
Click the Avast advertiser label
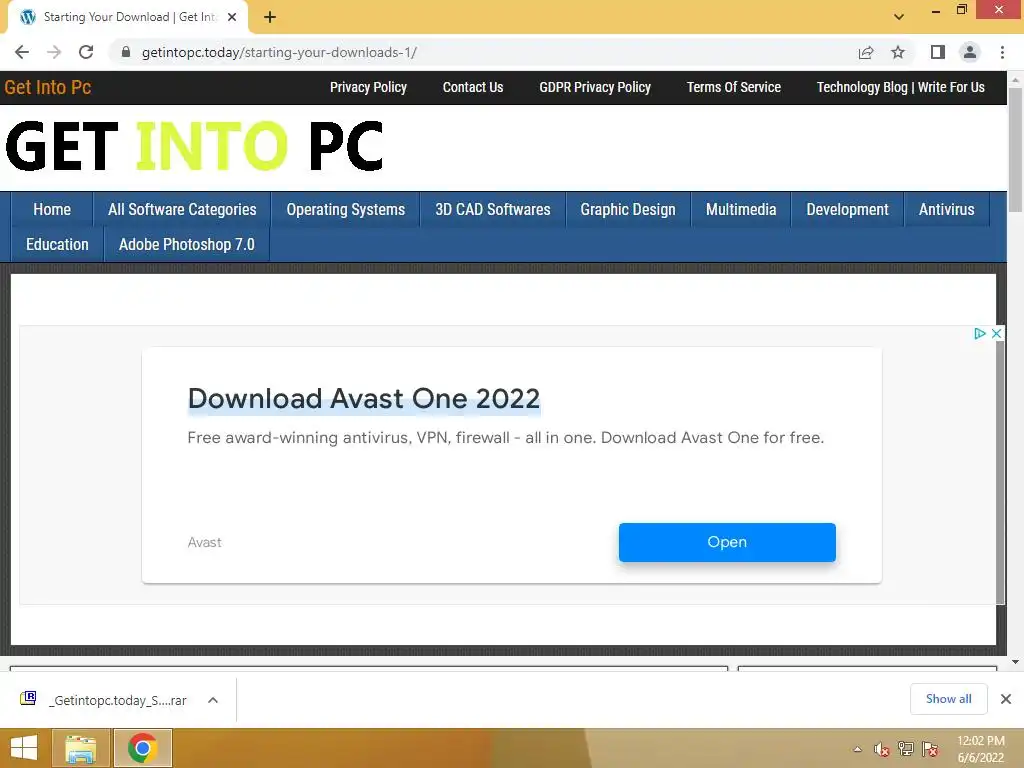click(204, 542)
